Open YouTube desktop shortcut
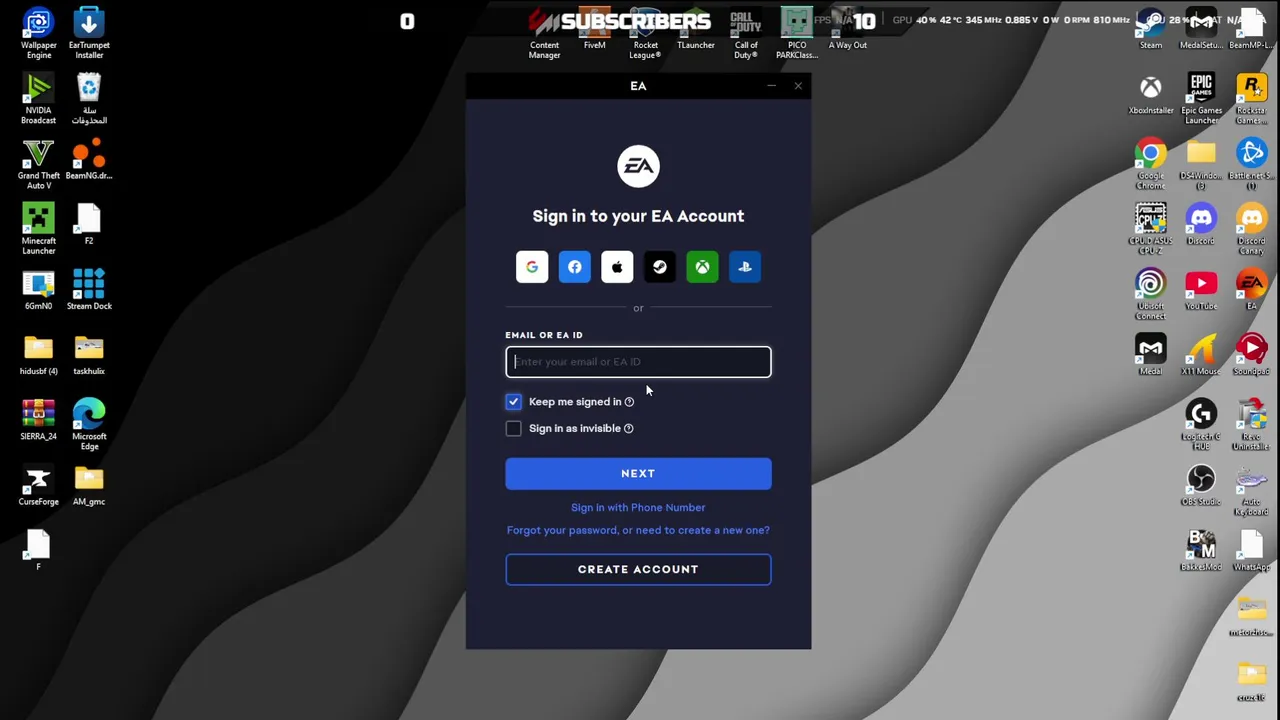1280x720 pixels. pos(1201,289)
